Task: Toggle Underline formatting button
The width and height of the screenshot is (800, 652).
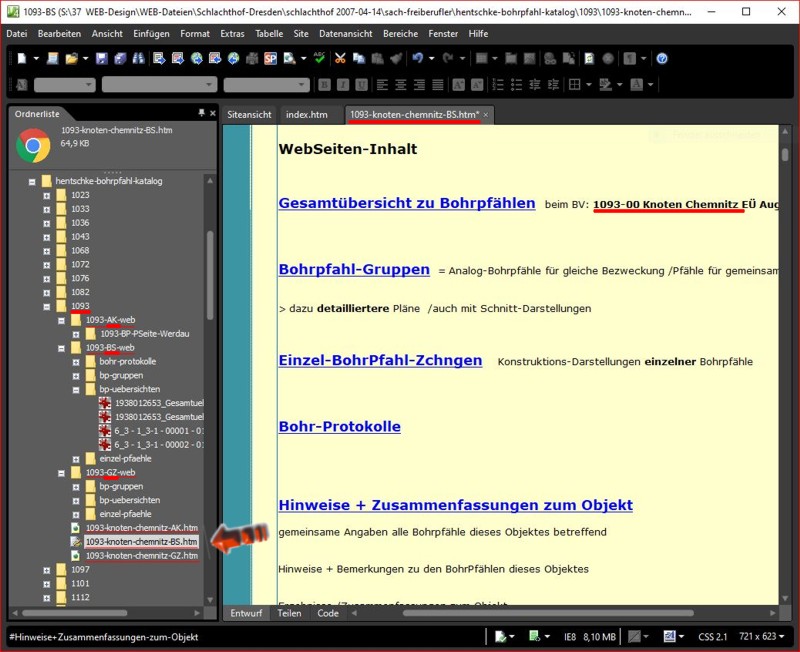Action: (359, 85)
